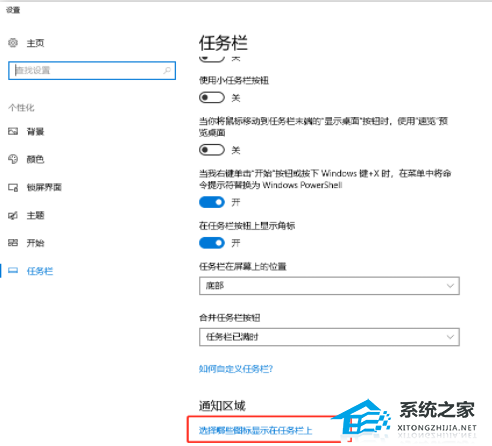Viewport: 492px width, 446px height.
Task: Click into the find a setting search box
Action: pyautogui.click(x=92, y=70)
